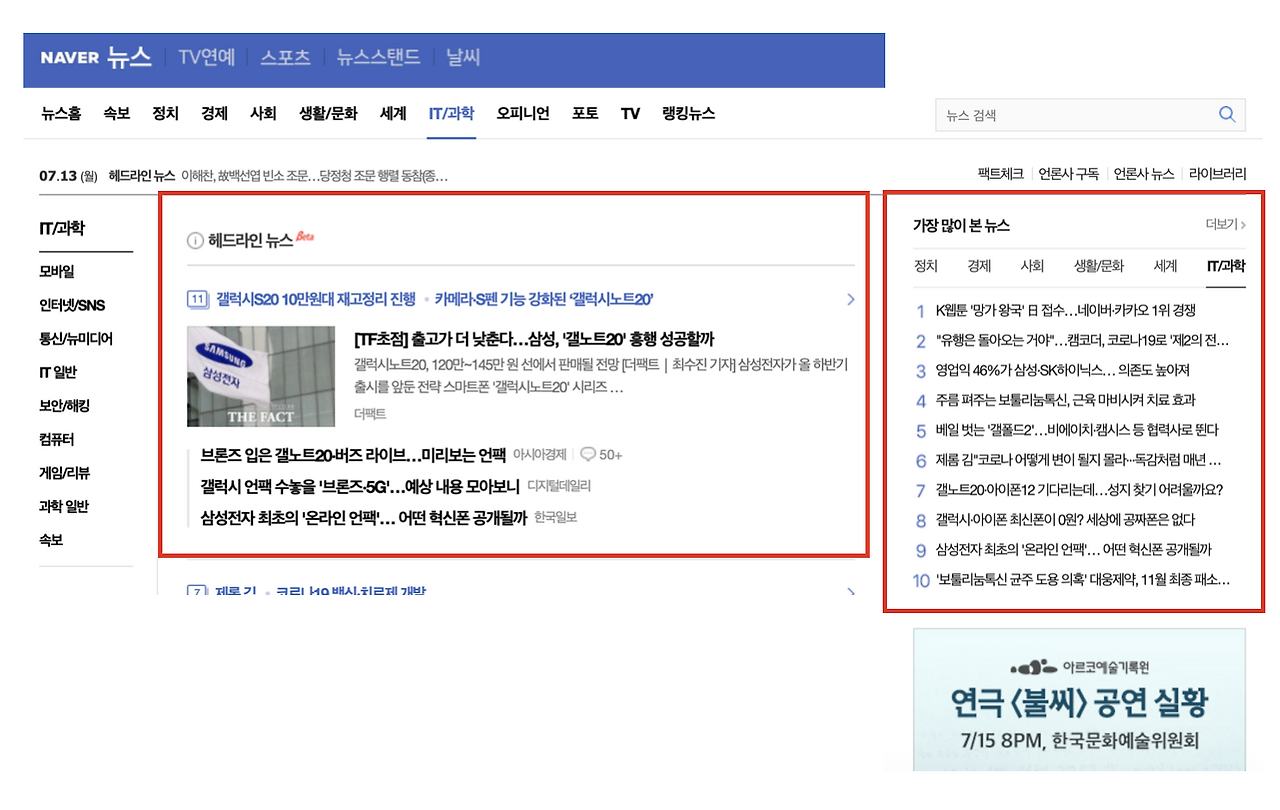Click the comment bubble icon showing 50+
This screenshot has width=1280, height=810.
tap(588, 454)
